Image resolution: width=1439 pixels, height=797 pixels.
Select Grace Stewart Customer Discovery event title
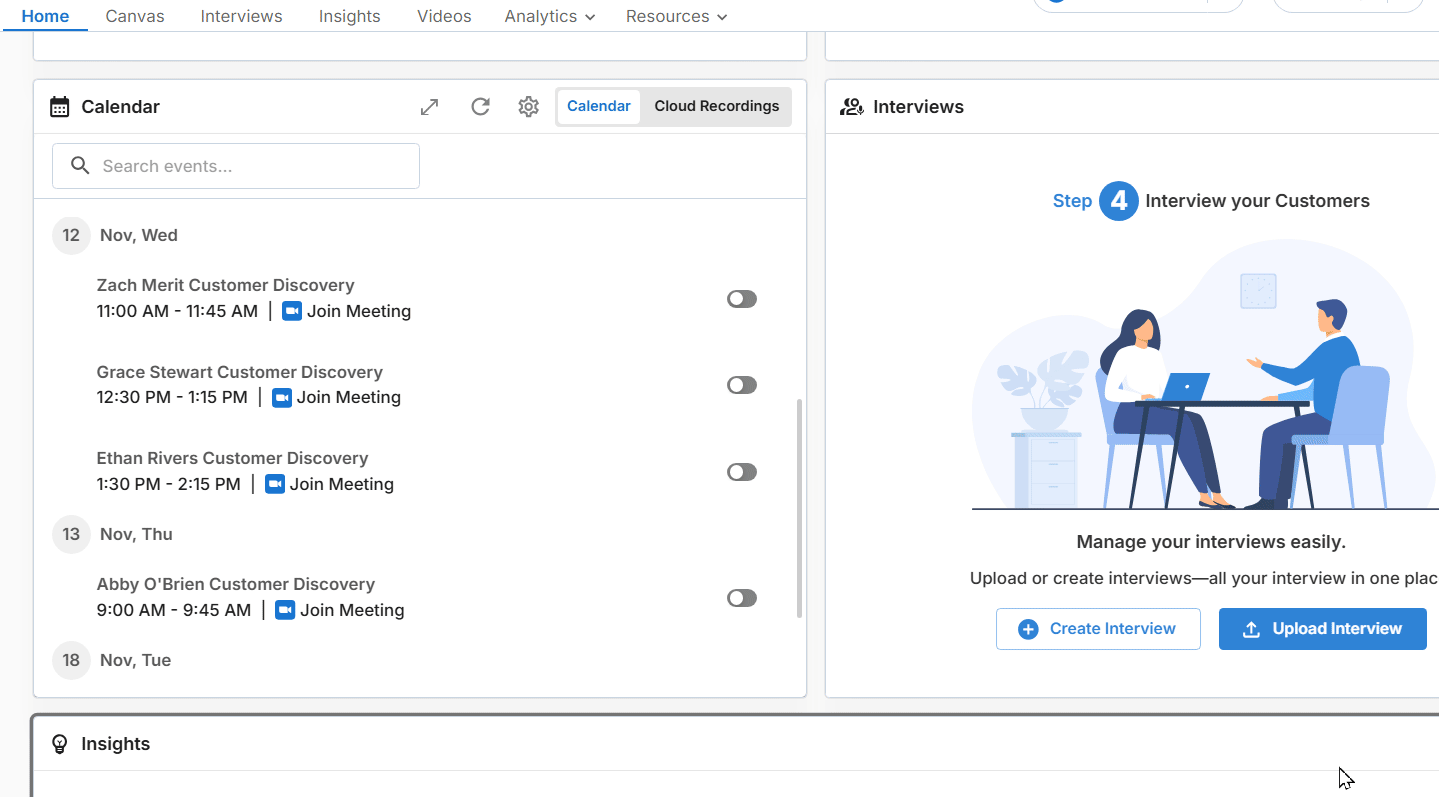click(x=240, y=372)
